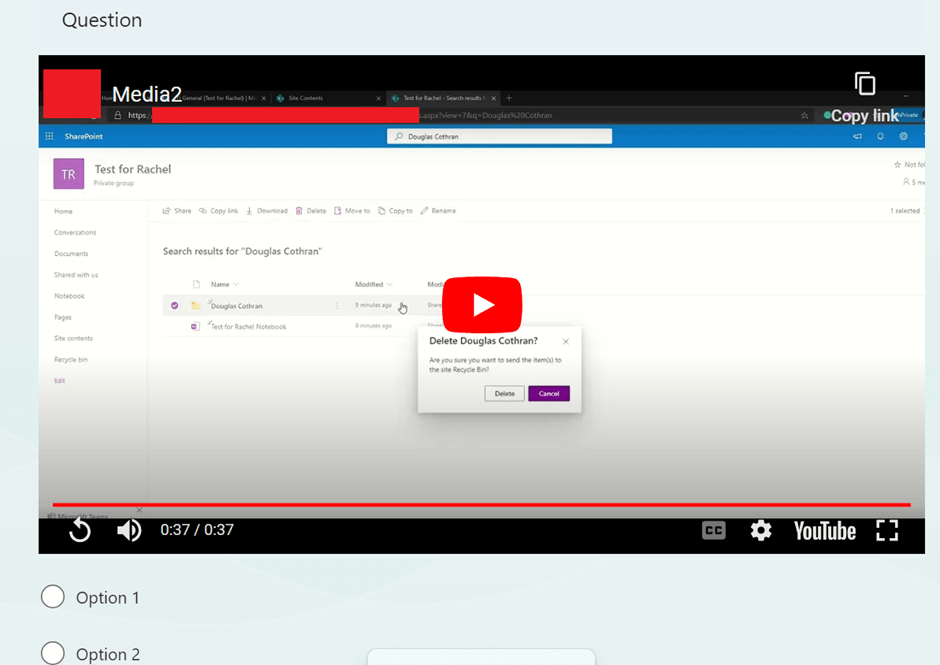Image resolution: width=940 pixels, height=665 pixels.
Task: Click the red video progress bar
Action: (x=481, y=505)
